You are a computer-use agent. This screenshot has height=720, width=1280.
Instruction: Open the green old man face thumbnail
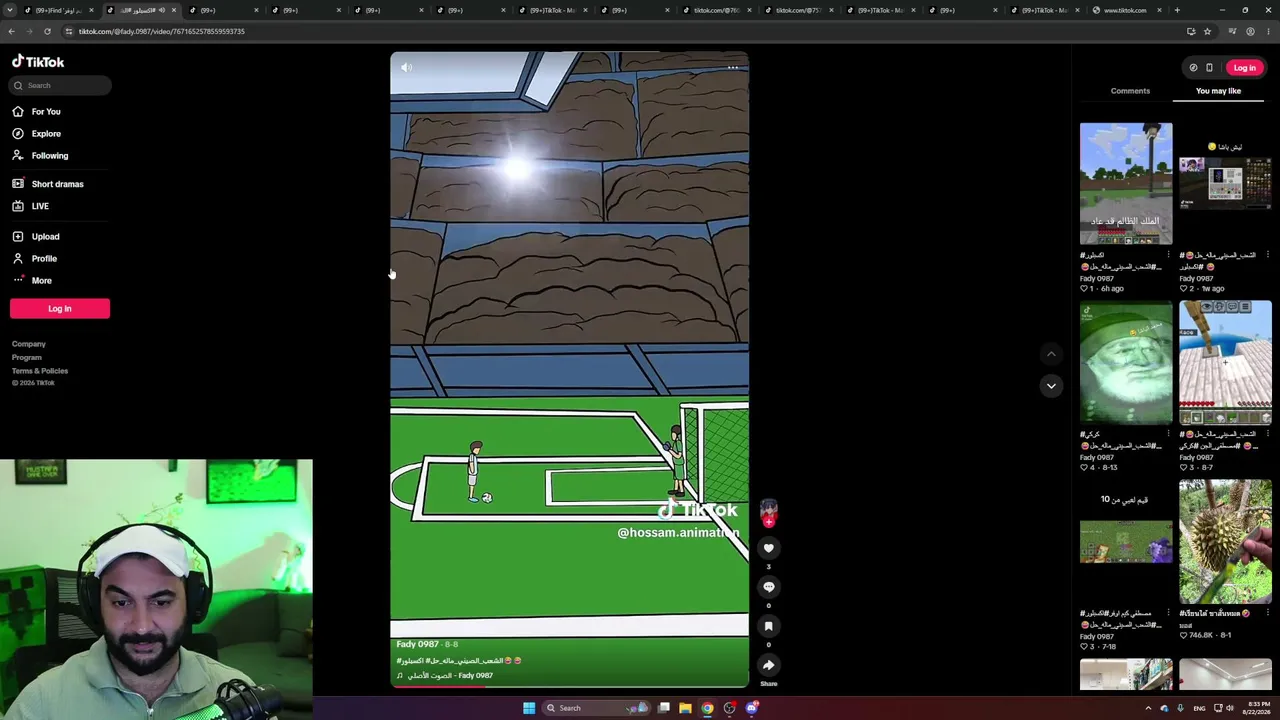coord(1126,363)
